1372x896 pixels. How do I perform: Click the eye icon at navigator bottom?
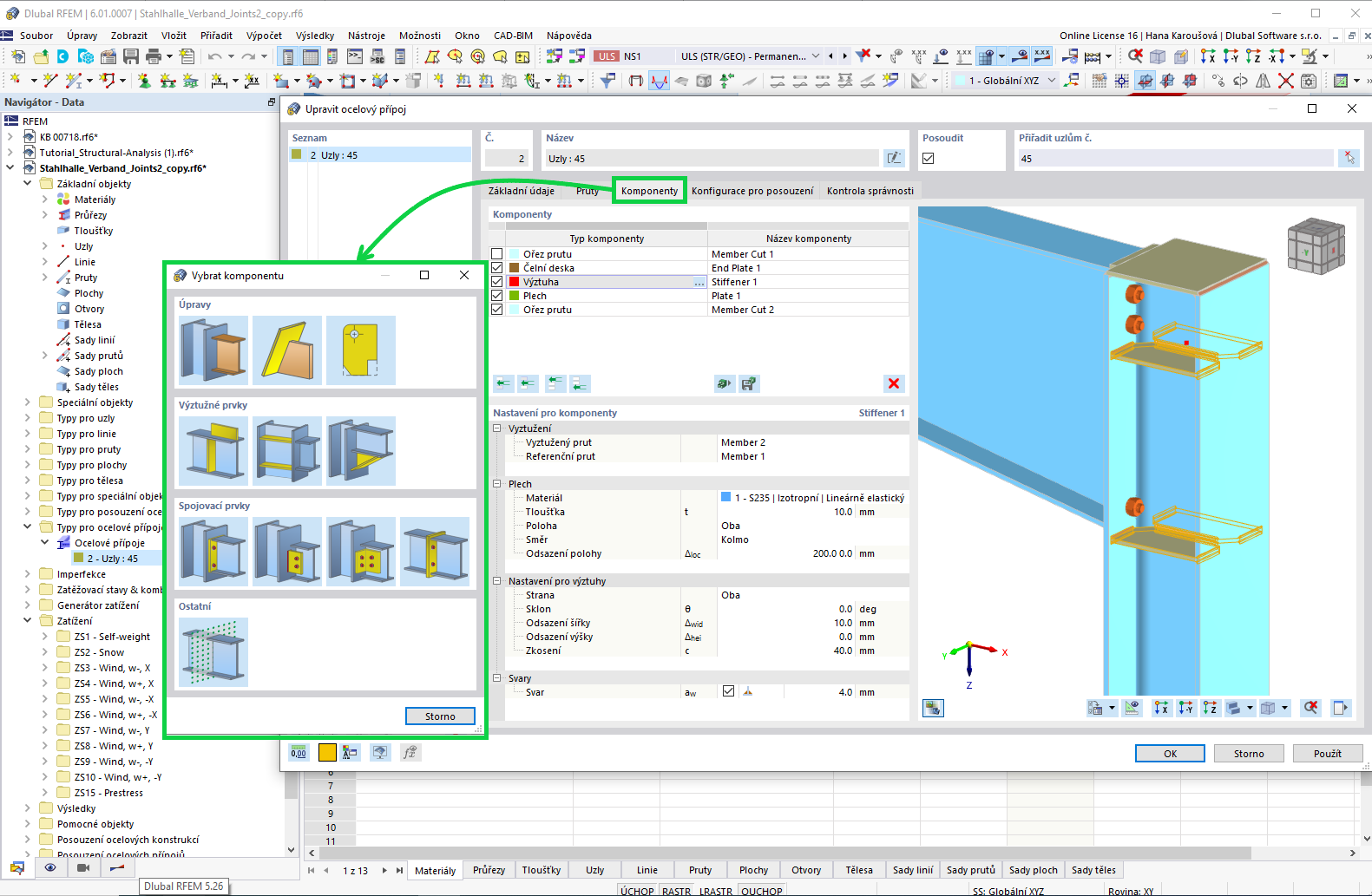[x=50, y=867]
